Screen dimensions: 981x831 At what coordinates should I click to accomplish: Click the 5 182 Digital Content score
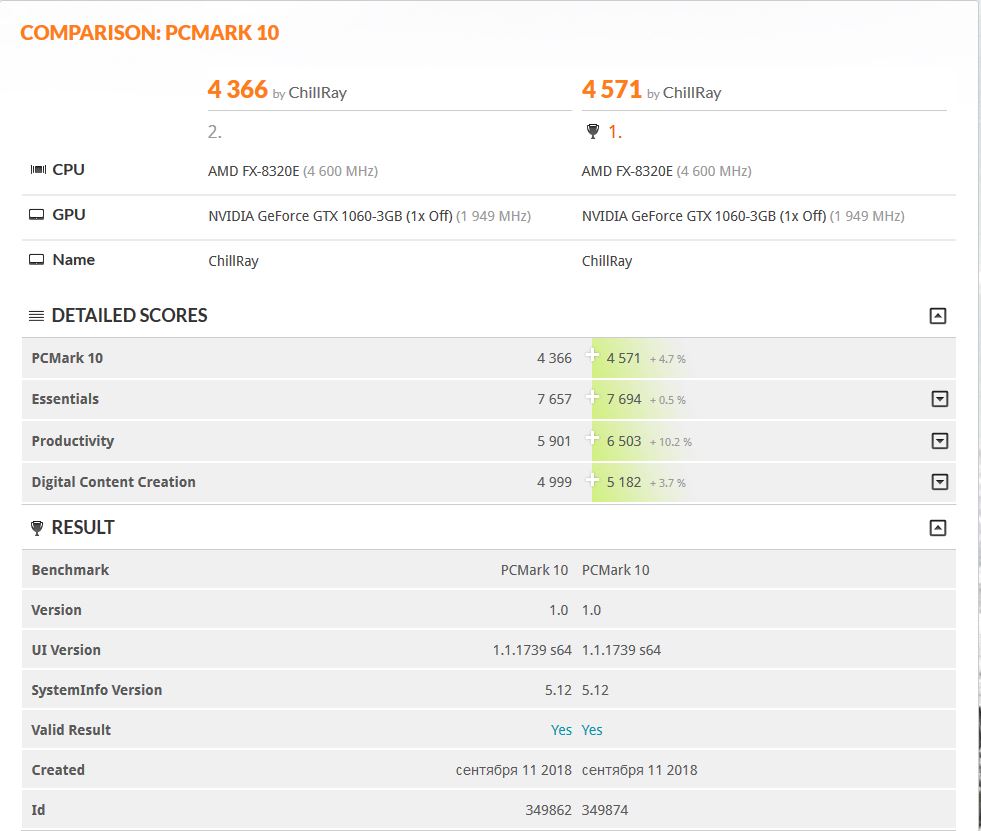point(624,482)
